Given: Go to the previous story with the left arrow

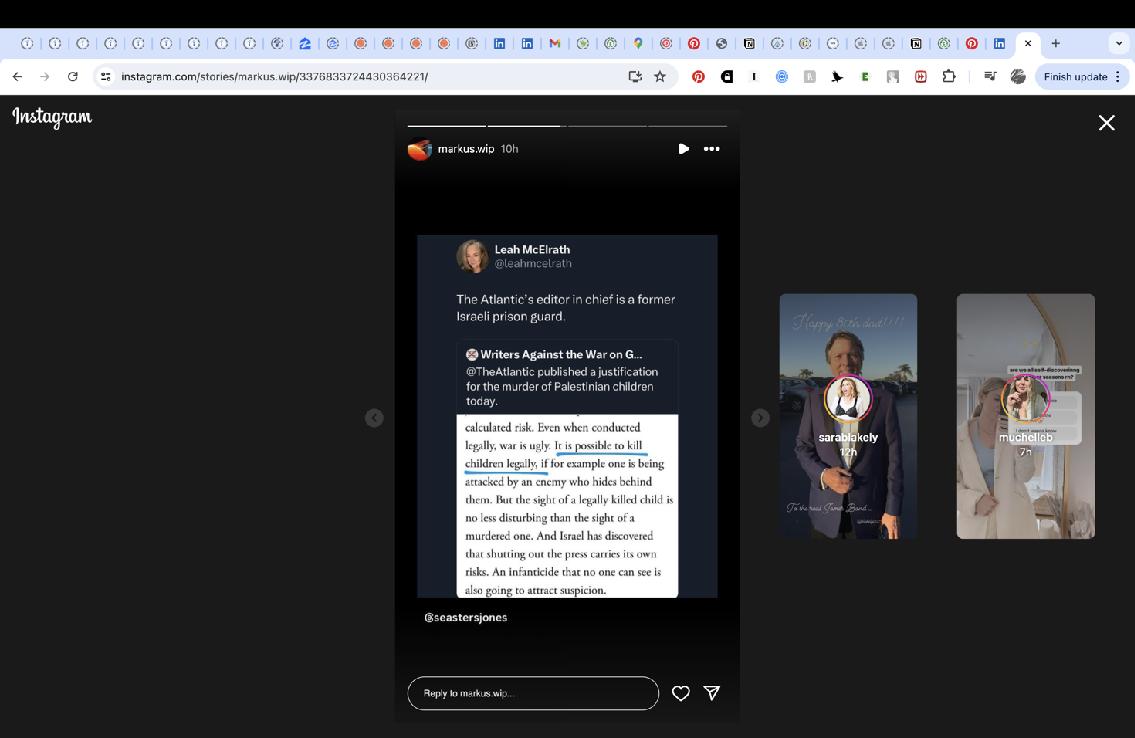Looking at the screenshot, I should (374, 418).
